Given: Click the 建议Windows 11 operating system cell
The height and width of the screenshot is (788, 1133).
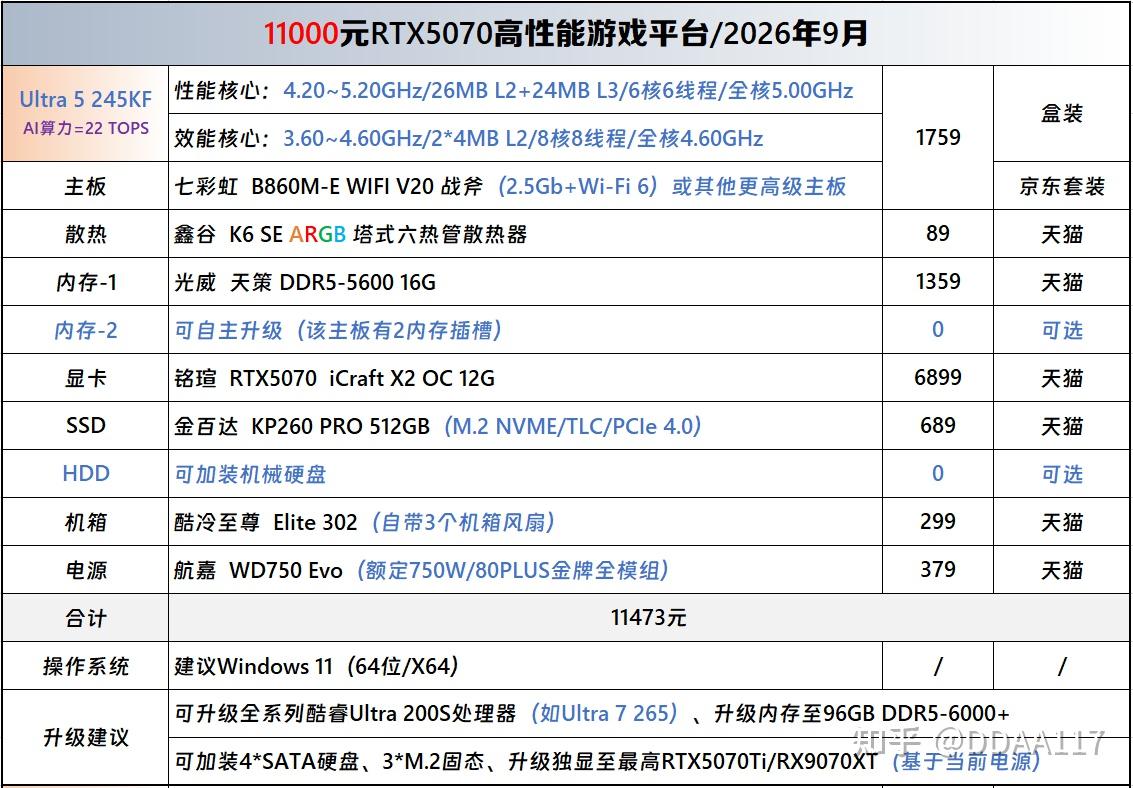Looking at the screenshot, I should click(x=525, y=666).
